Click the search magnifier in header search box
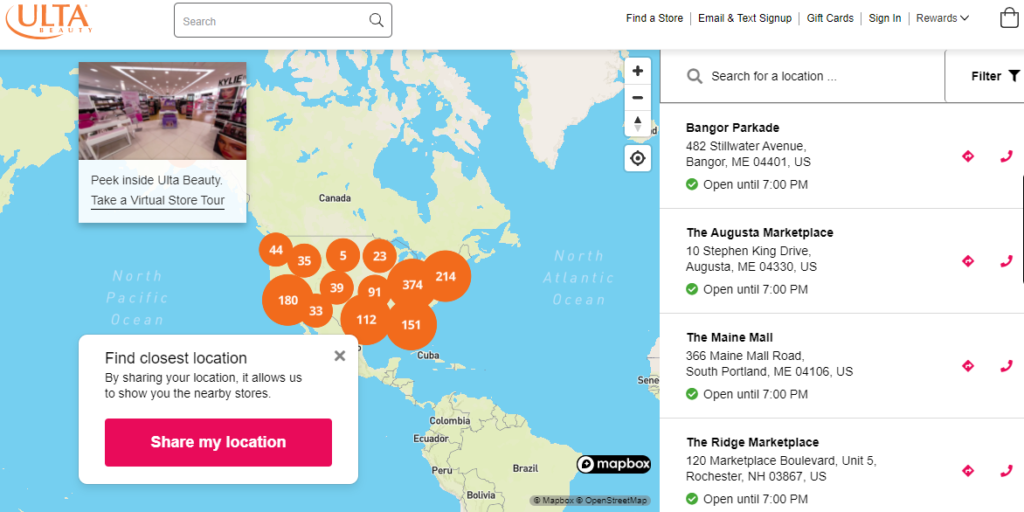Screen dimensions: 1024x512 pos(376,20)
